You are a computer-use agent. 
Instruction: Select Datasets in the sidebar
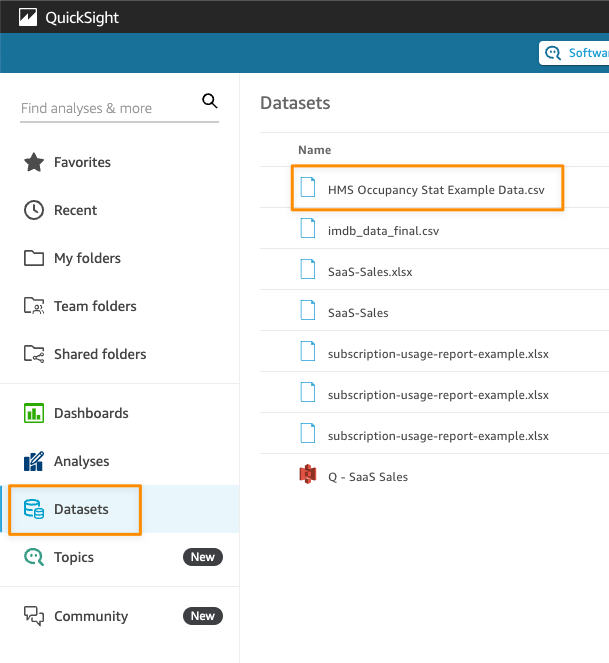pyautogui.click(x=81, y=509)
